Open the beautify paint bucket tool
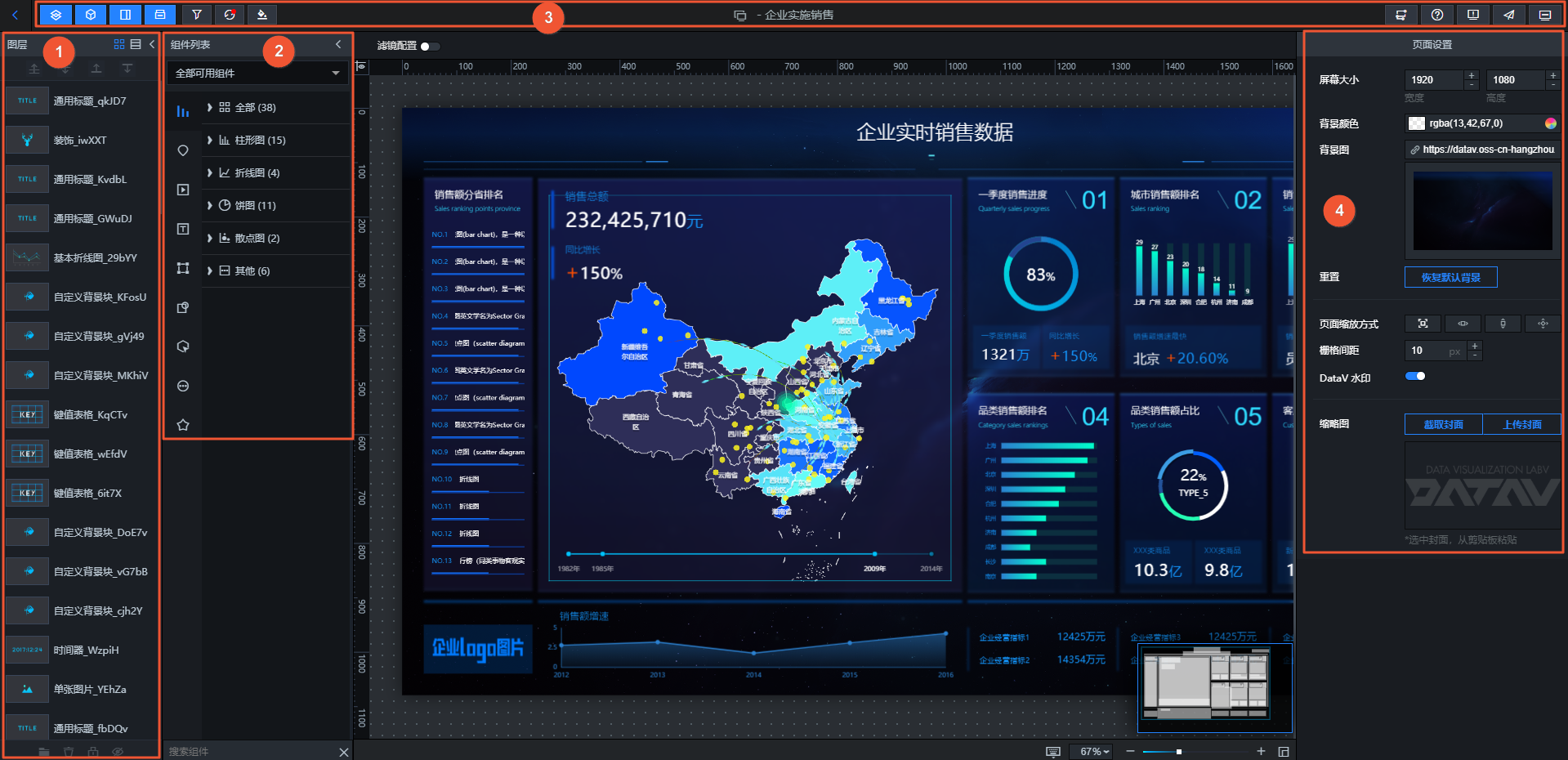Viewport: 1568px width, 760px height. (x=261, y=15)
